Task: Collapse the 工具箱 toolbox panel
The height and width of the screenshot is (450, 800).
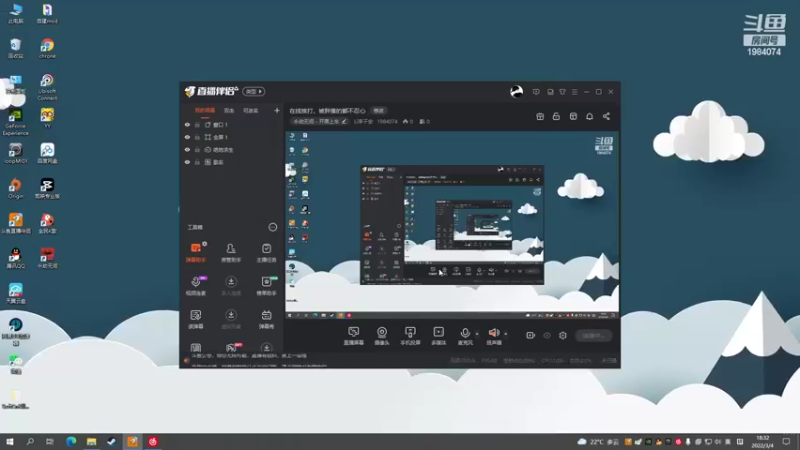Action: 272,227
